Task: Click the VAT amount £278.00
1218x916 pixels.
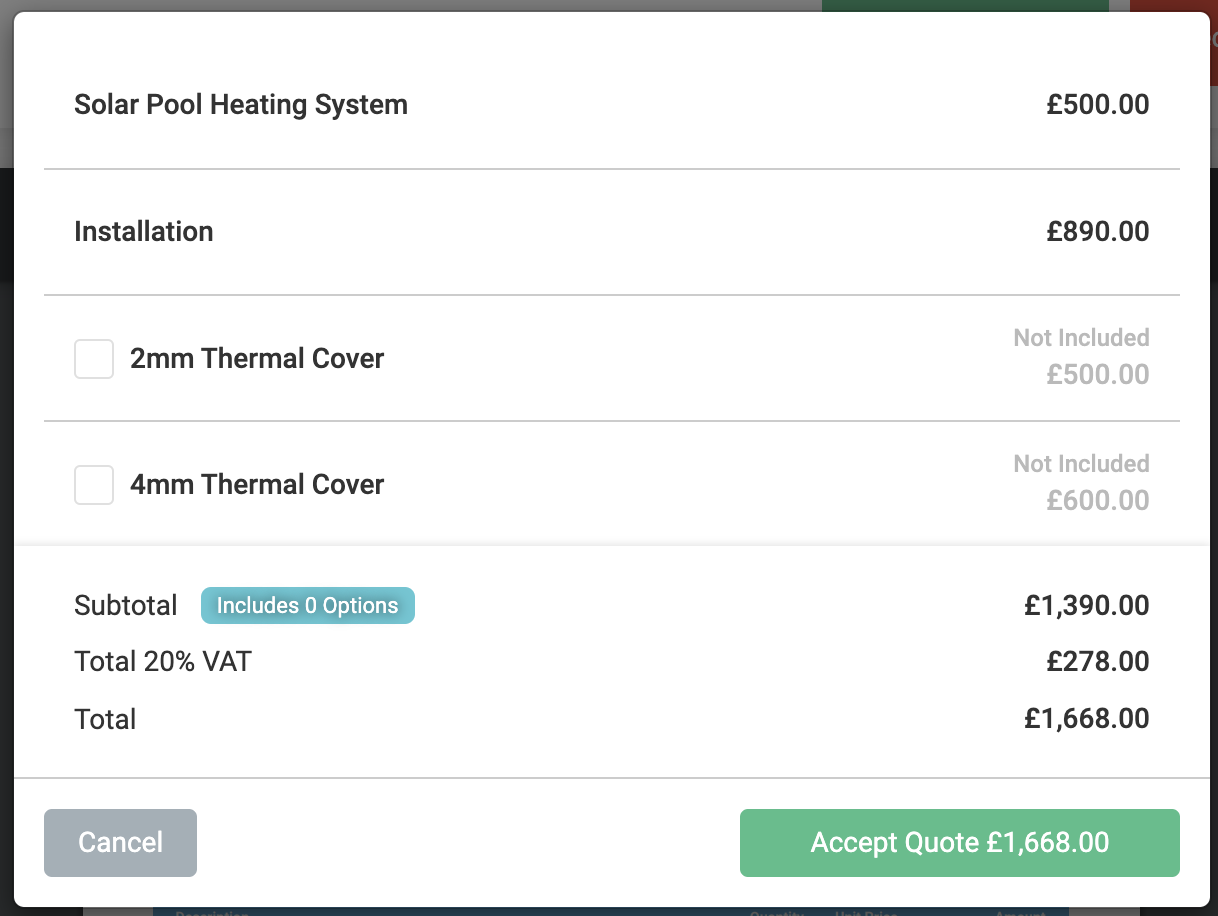Action: click(x=1097, y=662)
